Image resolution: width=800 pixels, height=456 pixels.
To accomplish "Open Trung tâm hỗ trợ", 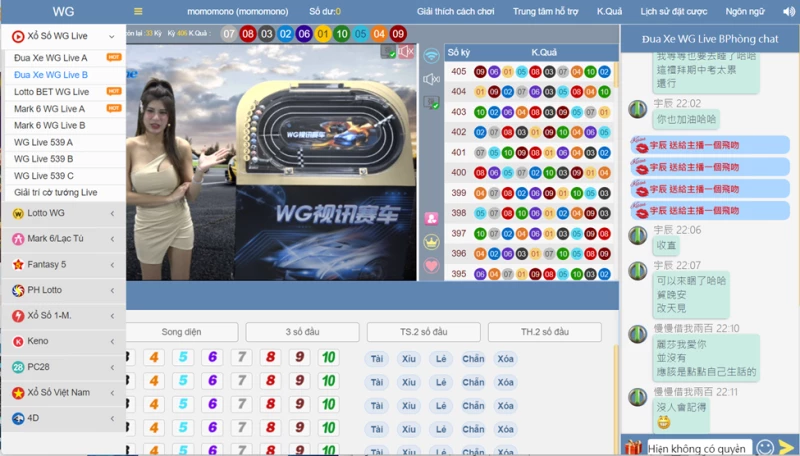I will coord(545,11).
